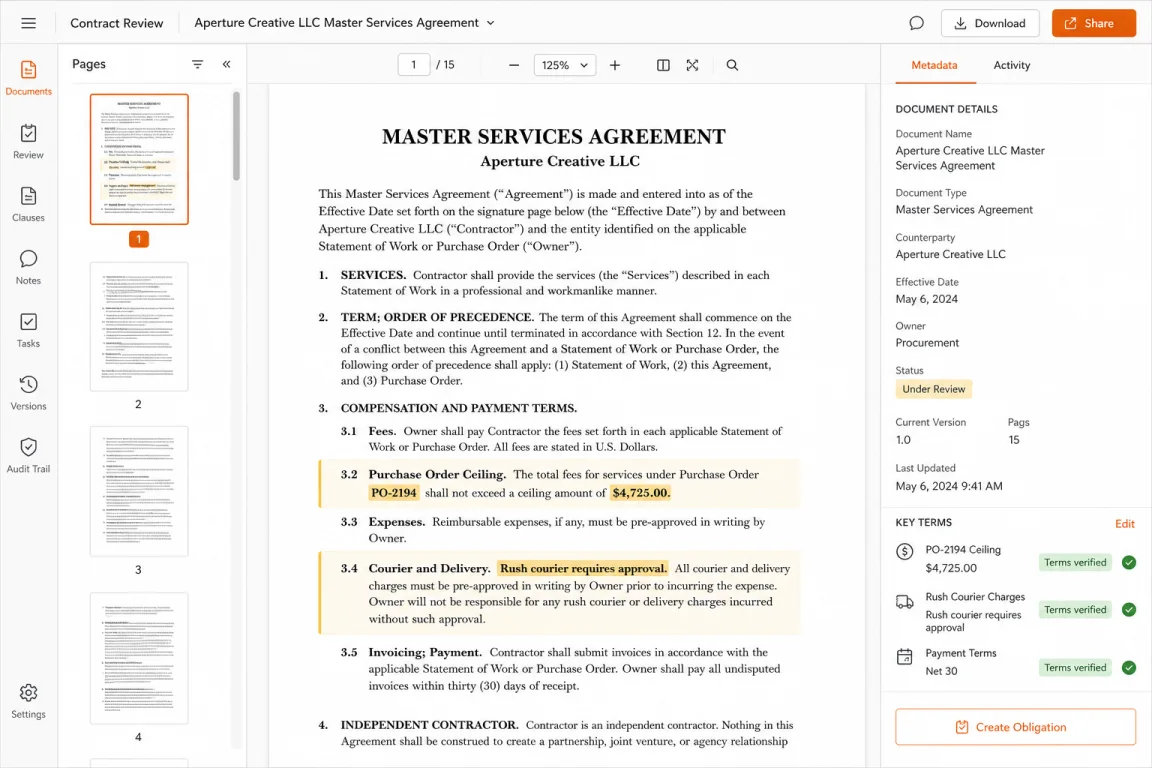The width and height of the screenshot is (1152, 768).
Task: Open the comments chat icon
Action: (x=916, y=23)
